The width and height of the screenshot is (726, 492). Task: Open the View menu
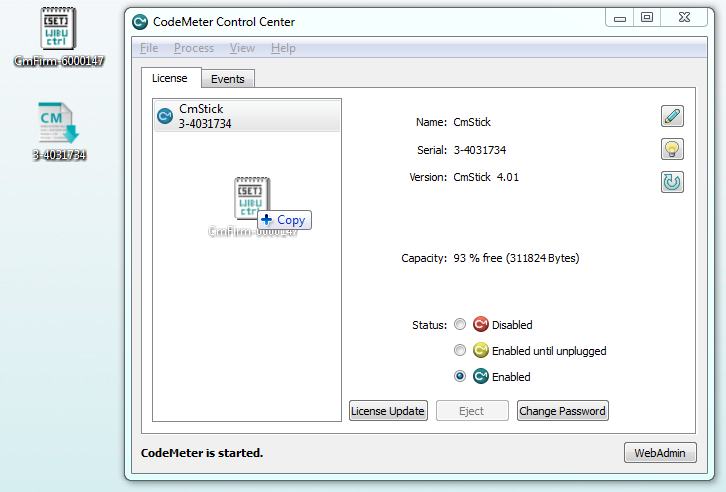tap(243, 48)
